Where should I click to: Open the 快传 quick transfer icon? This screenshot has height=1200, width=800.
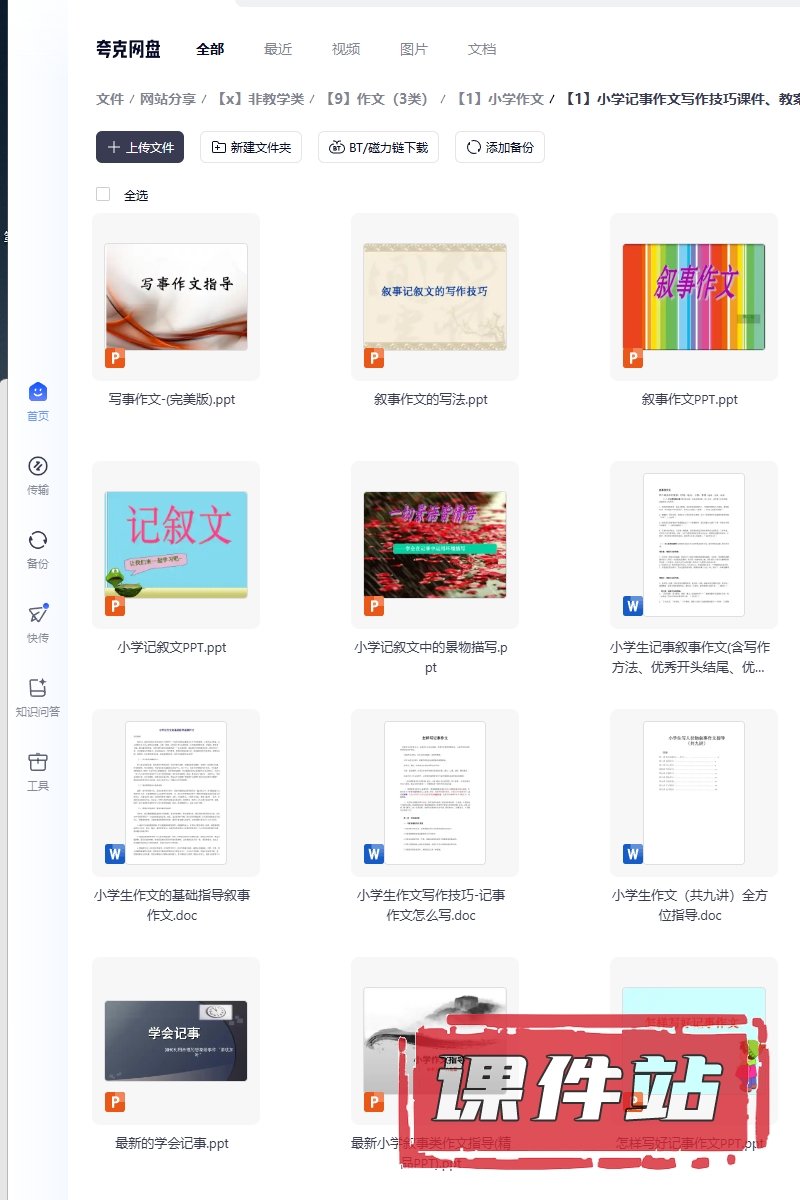click(38, 615)
